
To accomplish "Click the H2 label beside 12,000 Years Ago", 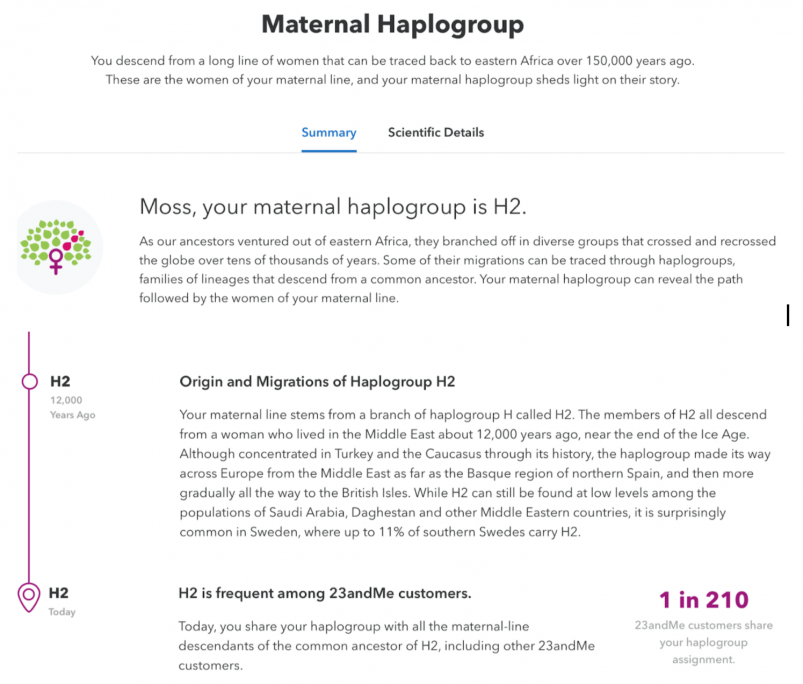I will click(x=60, y=381).
